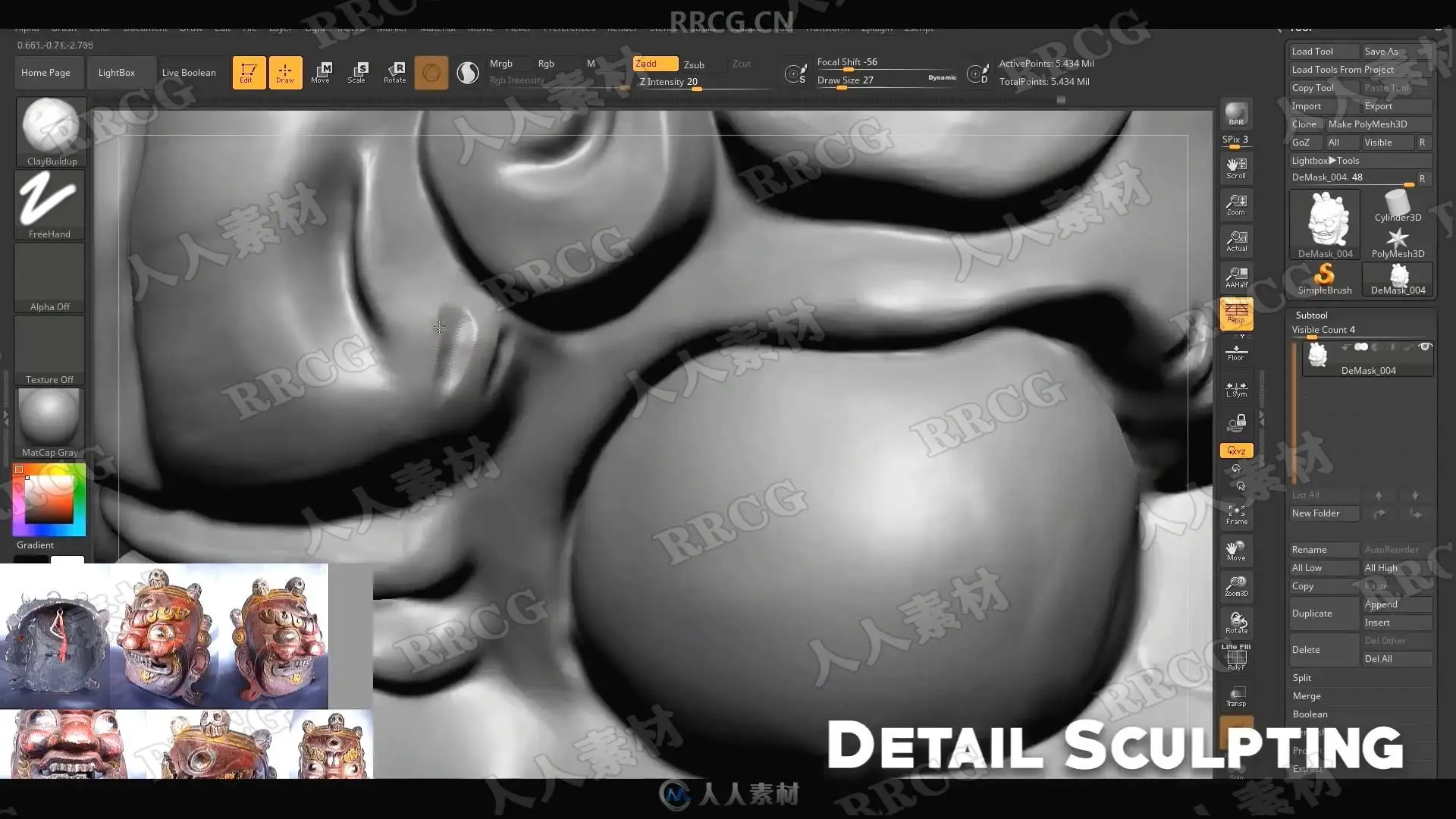The width and height of the screenshot is (1456, 819).
Task: Open the FreeHand stroke selector
Action: point(50,204)
